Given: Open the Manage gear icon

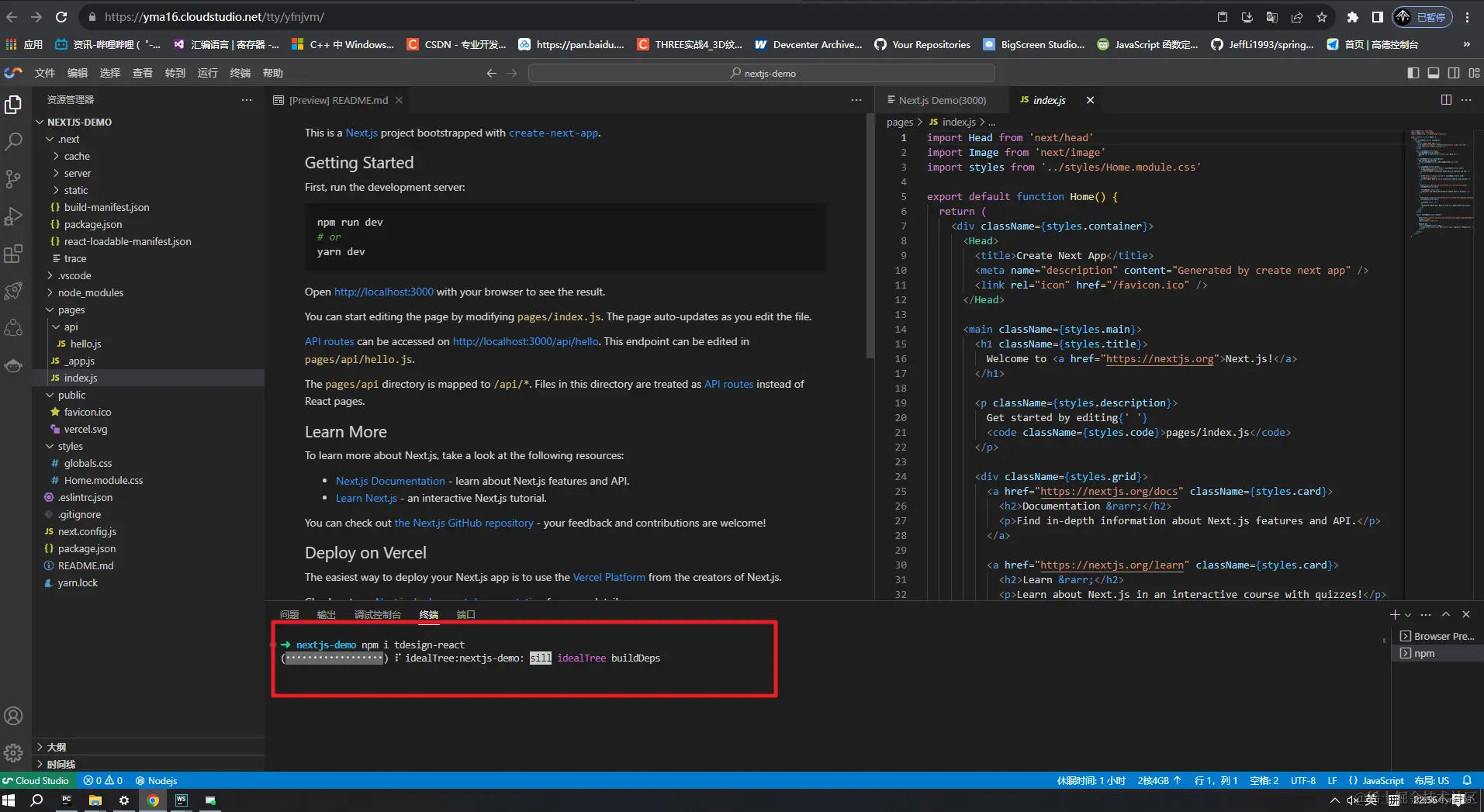Looking at the screenshot, I should coord(13,752).
